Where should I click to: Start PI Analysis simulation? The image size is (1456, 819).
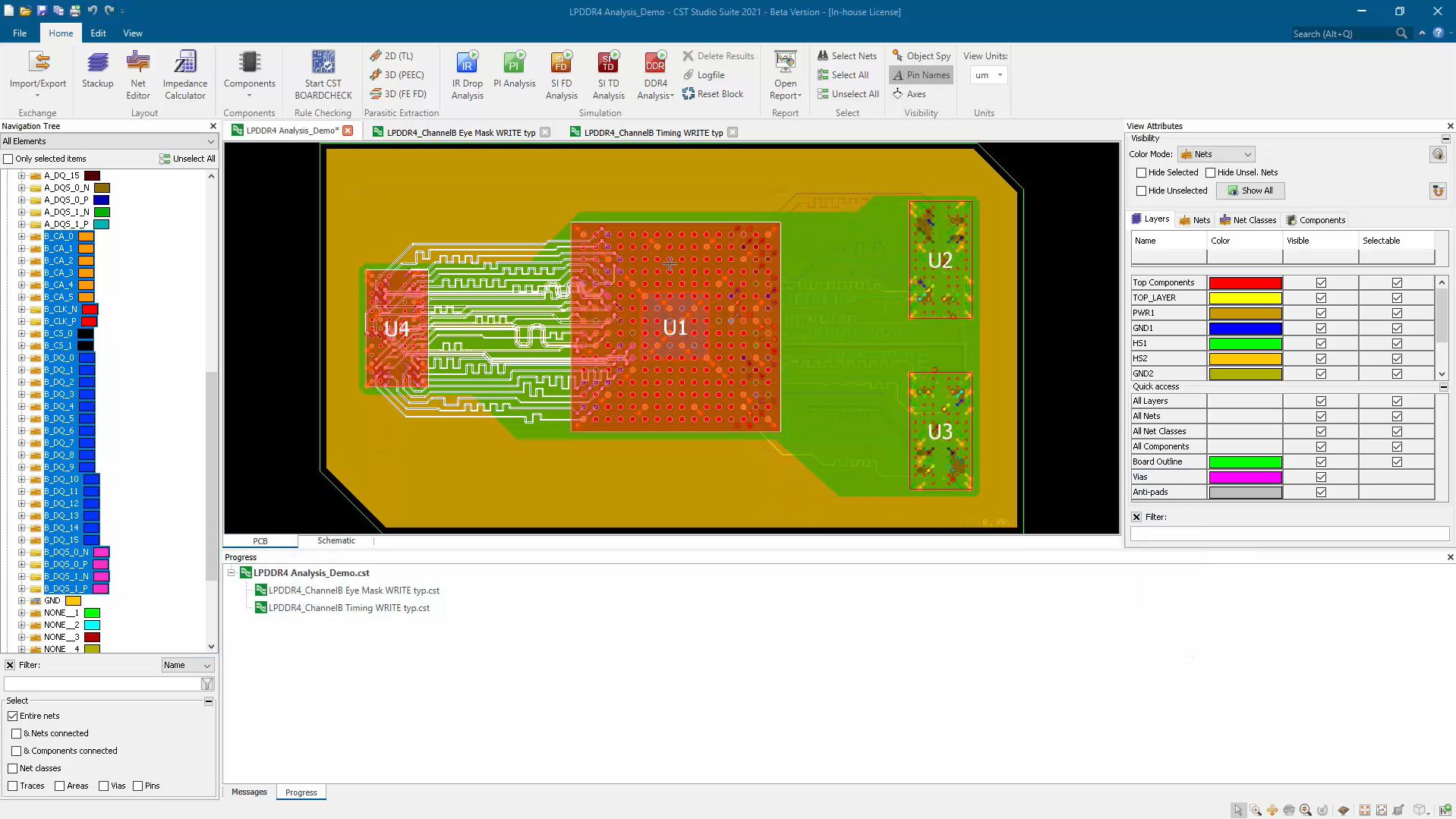514,71
